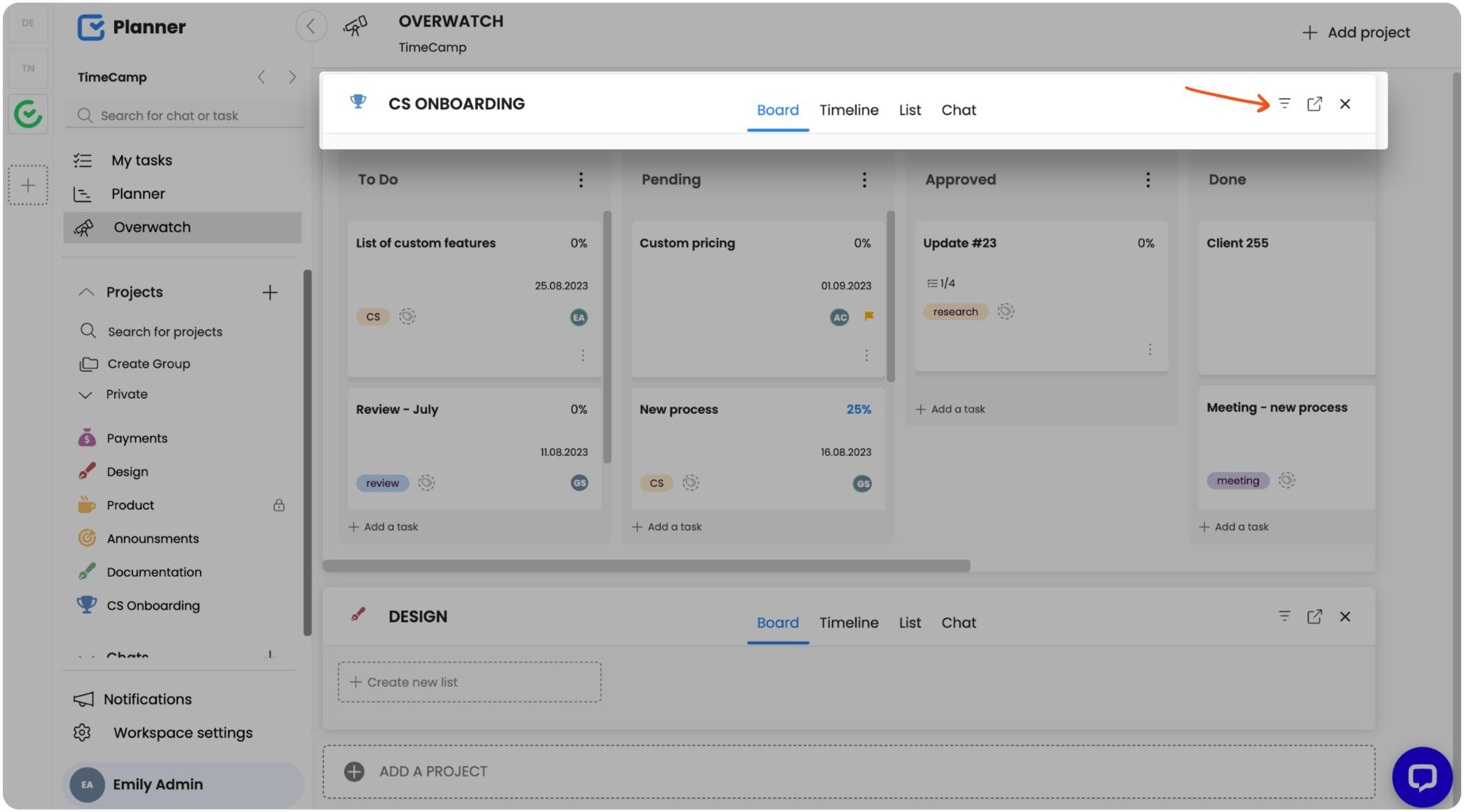
Task: Click the plus icon next to Projects
Action: pyautogui.click(x=270, y=292)
